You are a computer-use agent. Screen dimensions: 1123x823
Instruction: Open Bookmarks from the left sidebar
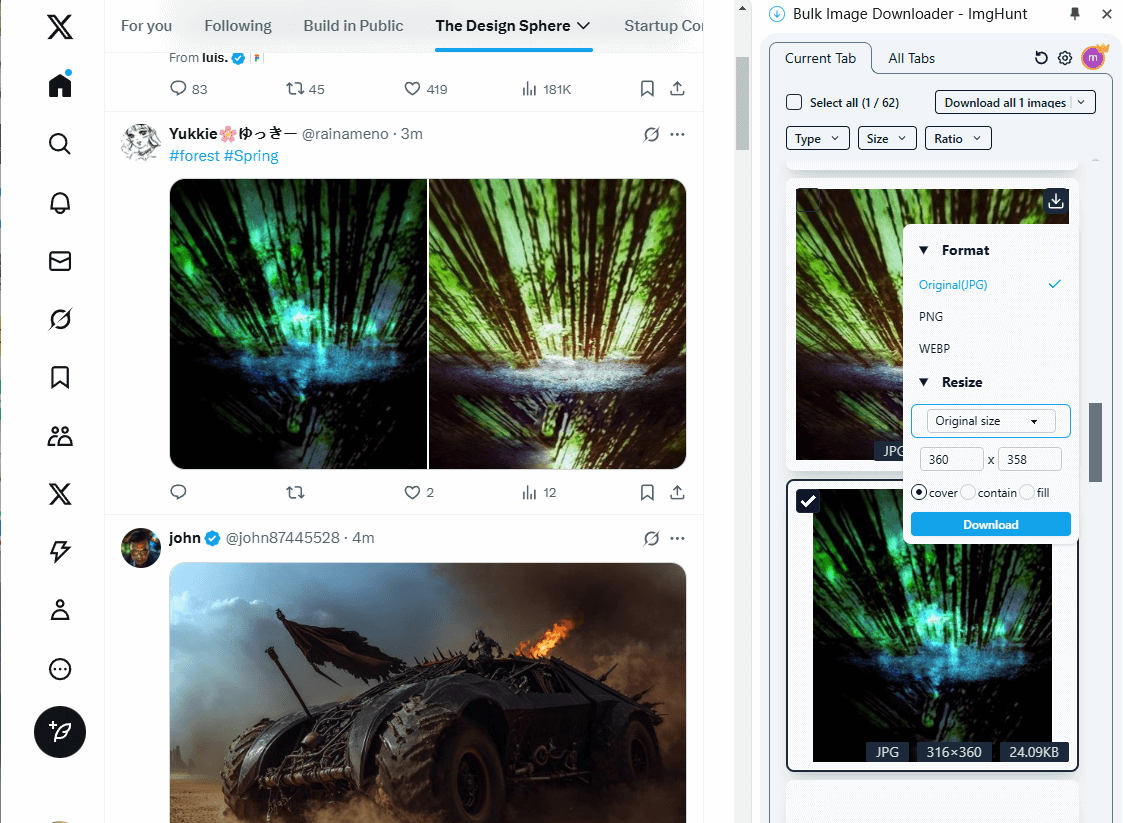click(x=59, y=377)
